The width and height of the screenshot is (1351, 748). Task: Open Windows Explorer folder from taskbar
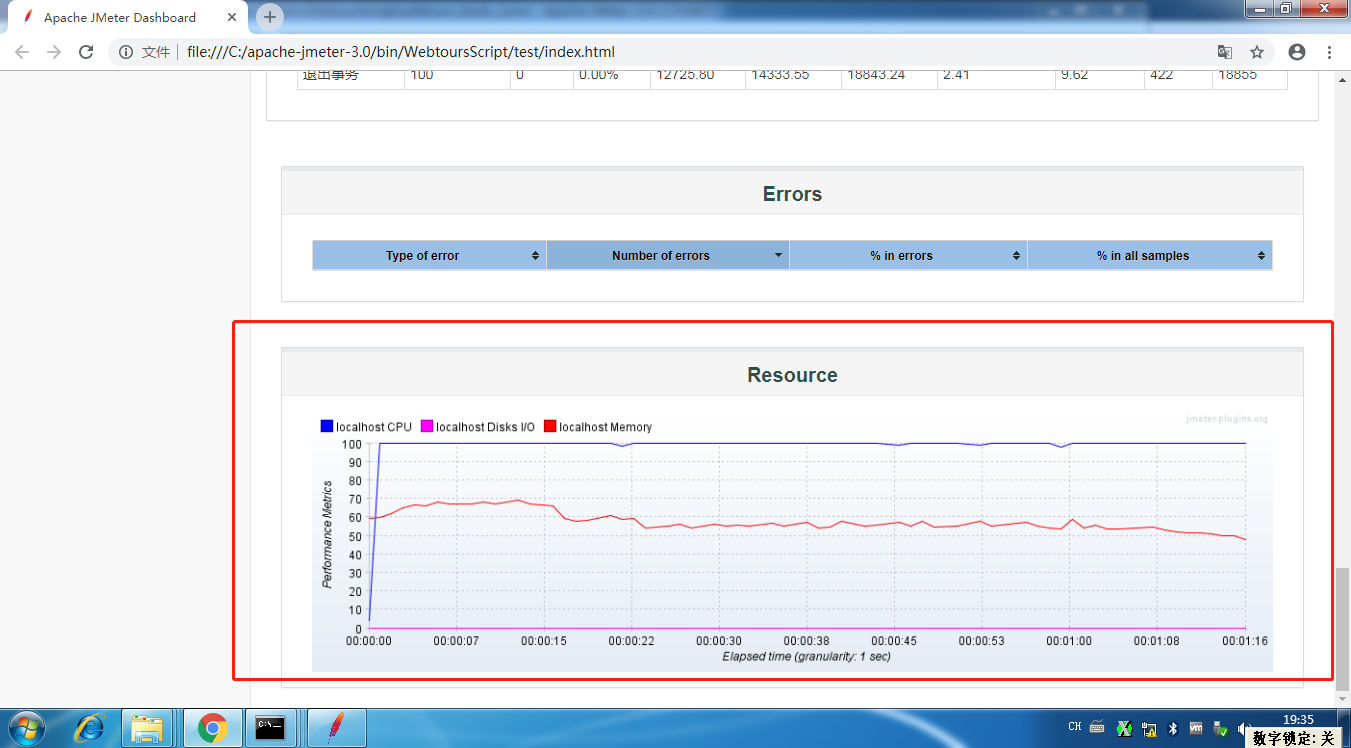tap(148, 728)
